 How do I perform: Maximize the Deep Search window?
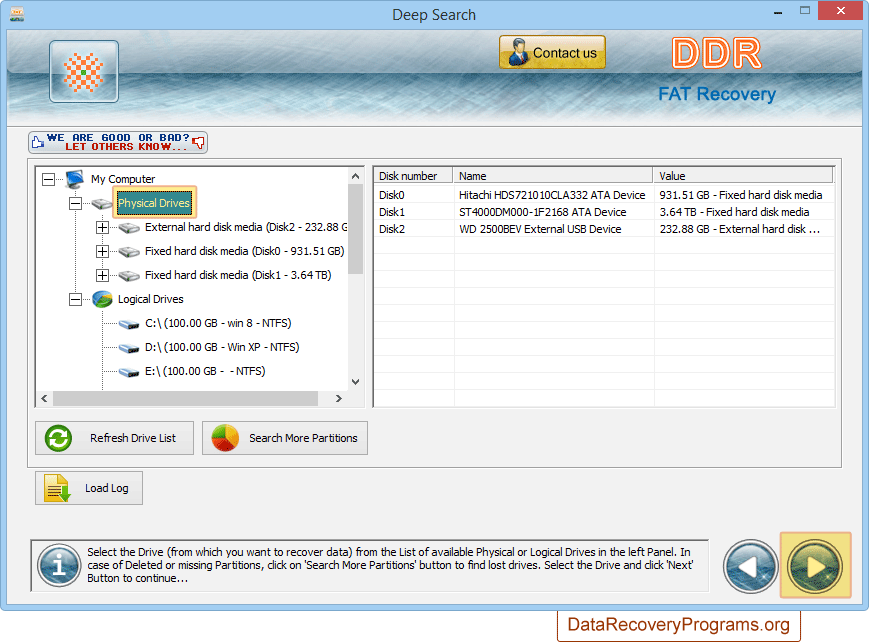coord(805,11)
